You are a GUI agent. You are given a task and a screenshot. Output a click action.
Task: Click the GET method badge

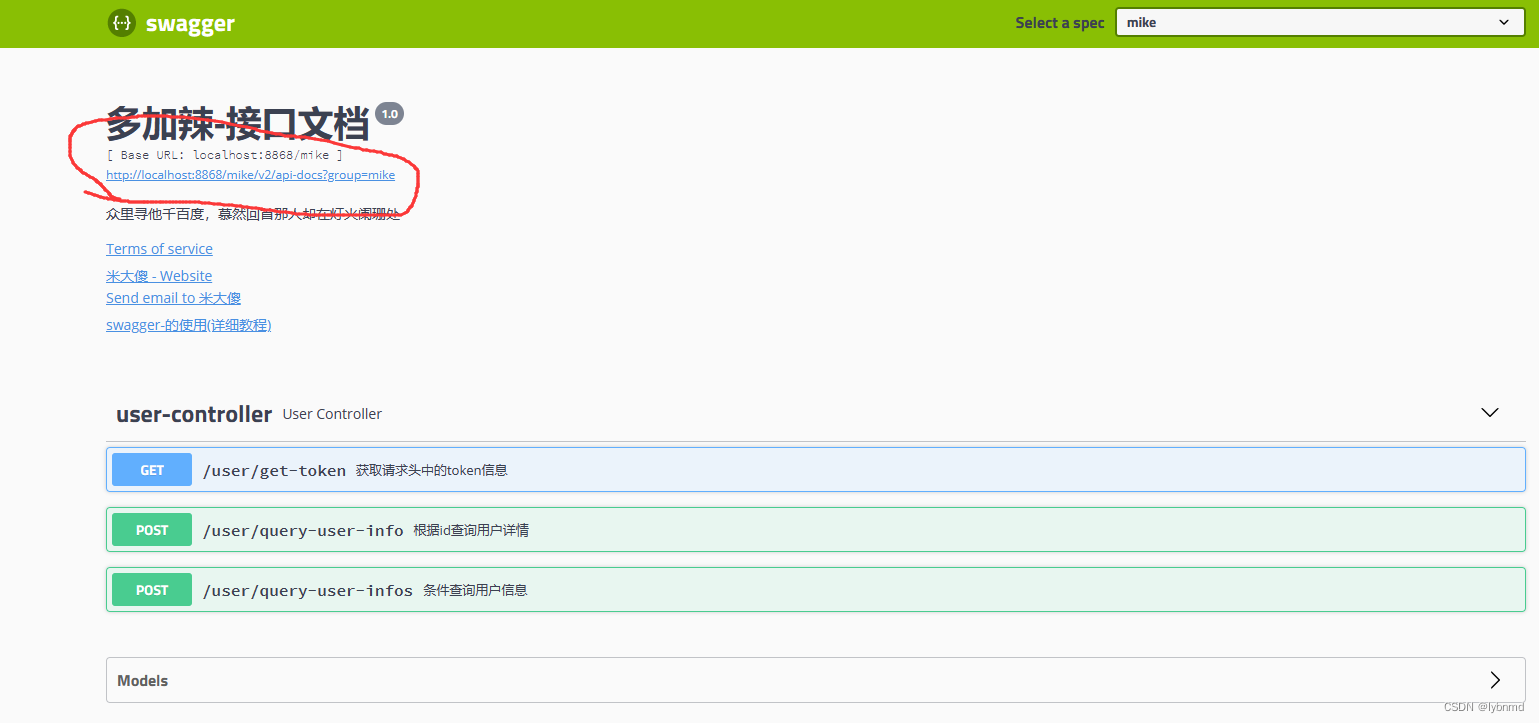[152, 470]
